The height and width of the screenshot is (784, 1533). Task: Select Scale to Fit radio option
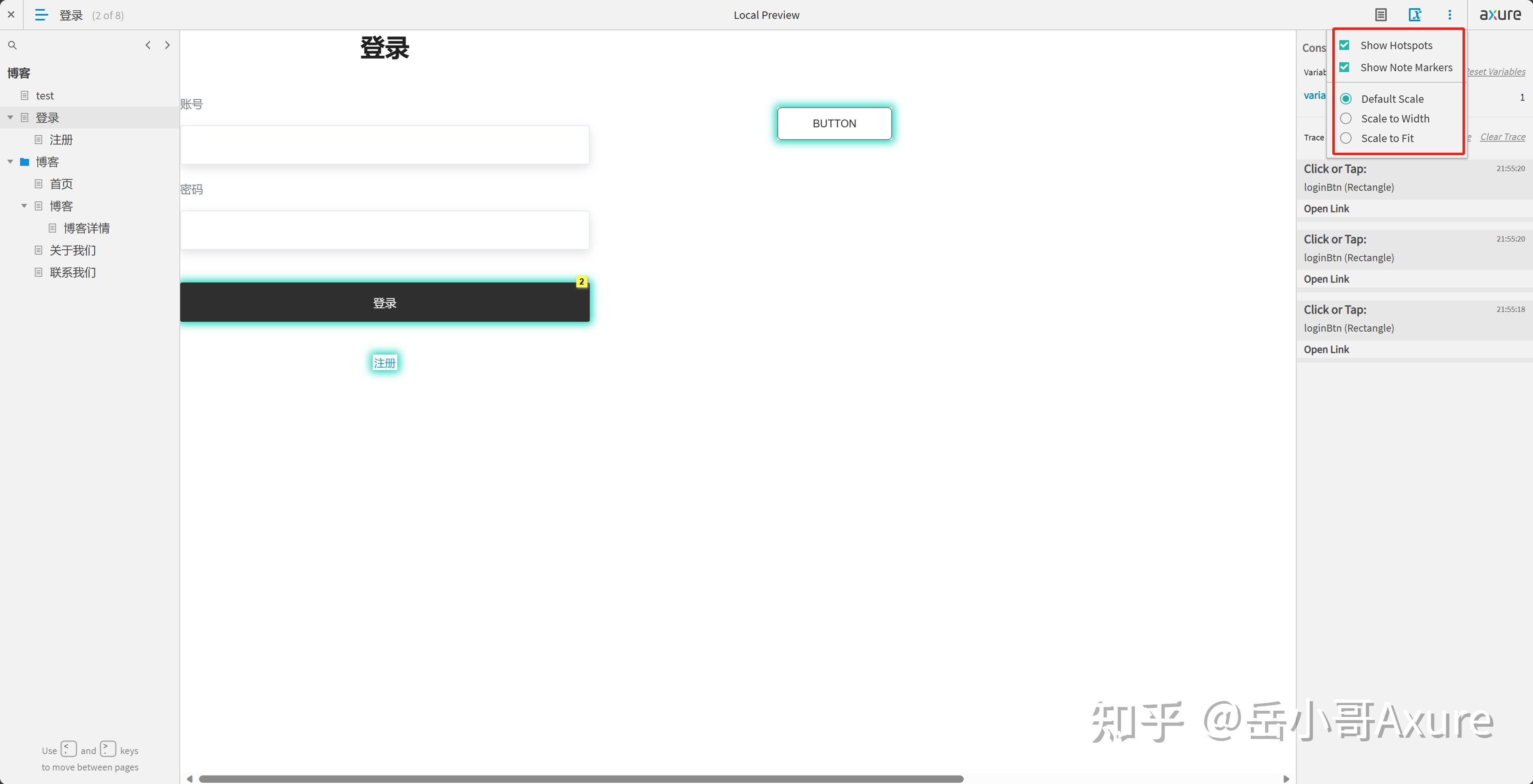click(x=1346, y=138)
